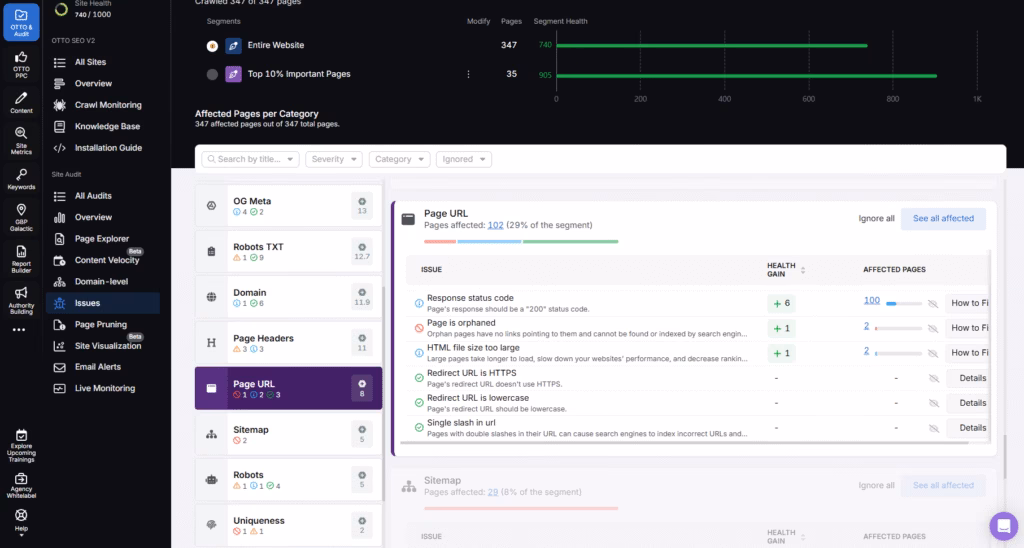The height and width of the screenshot is (548, 1024).
Task: Open the chat widget bubble
Action: click(1002, 526)
